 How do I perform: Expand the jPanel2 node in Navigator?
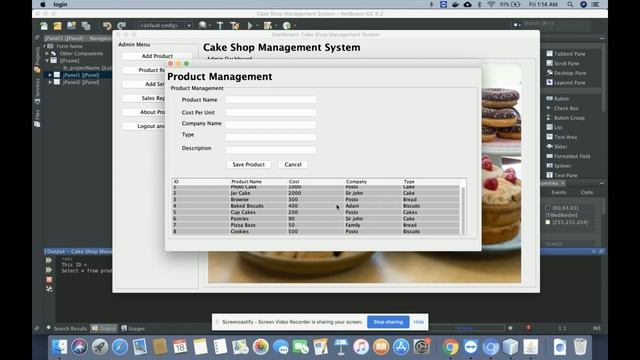(50, 82)
